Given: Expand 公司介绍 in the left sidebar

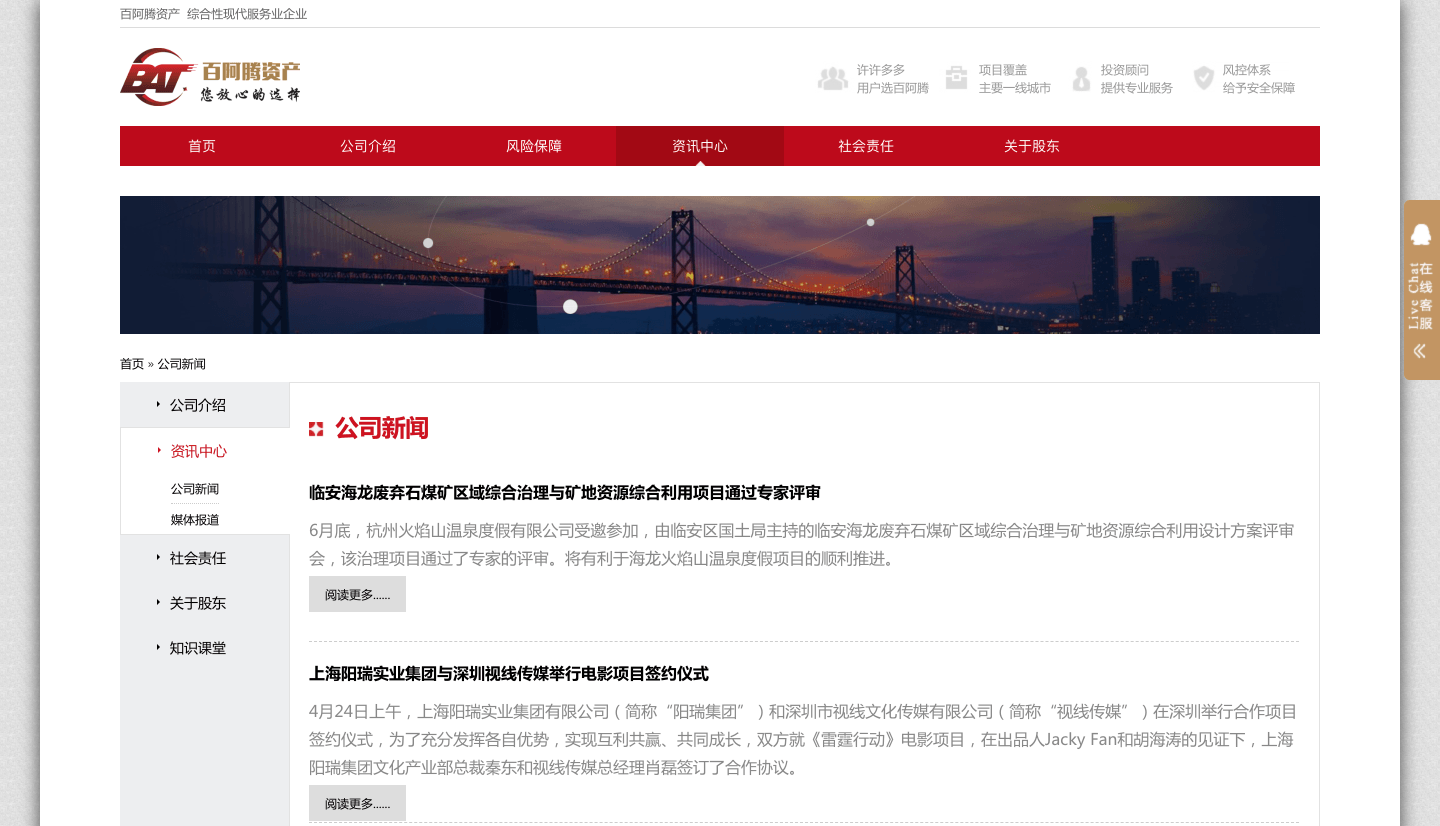Looking at the screenshot, I should point(198,405).
